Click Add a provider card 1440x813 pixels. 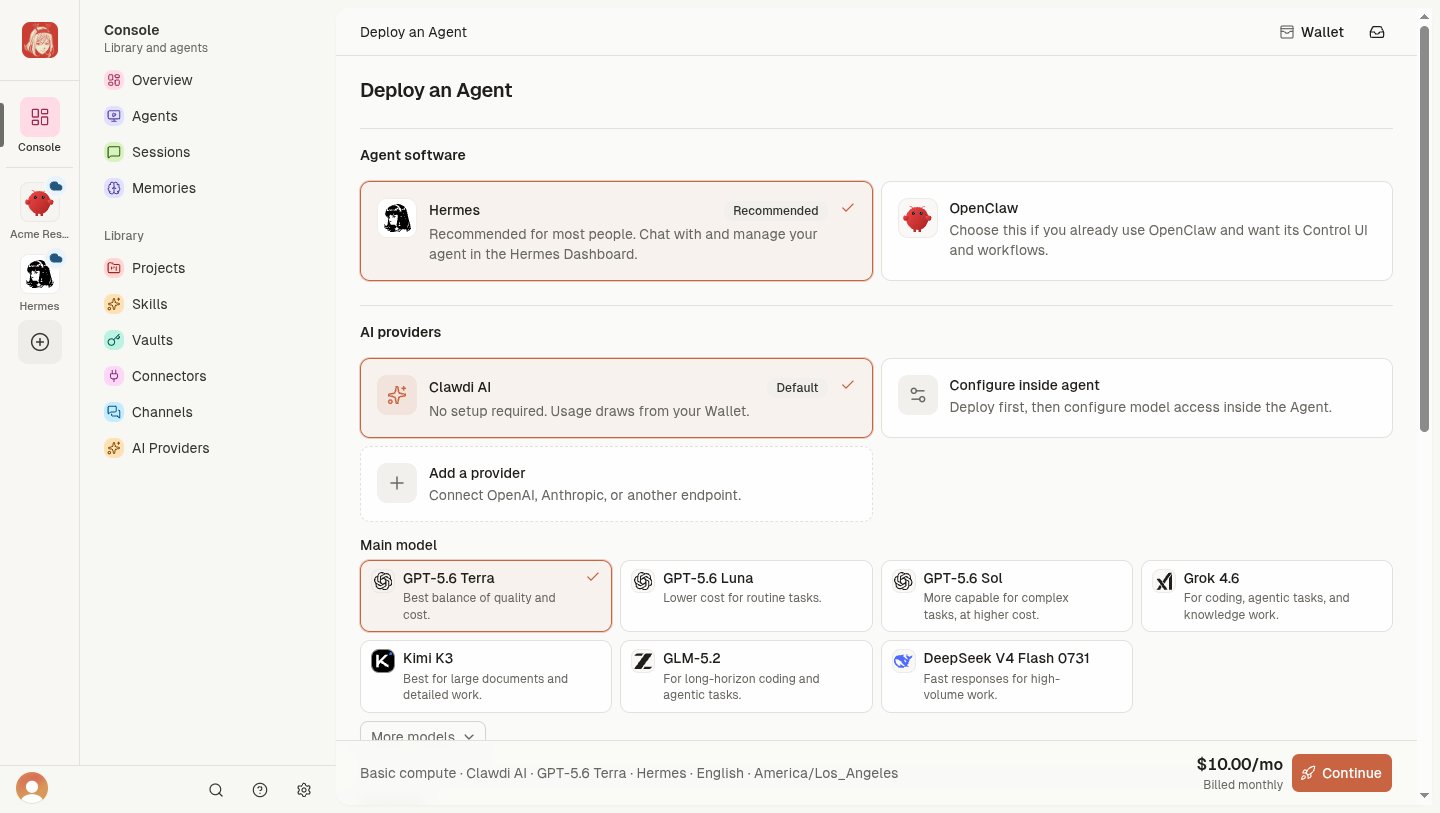click(616, 484)
